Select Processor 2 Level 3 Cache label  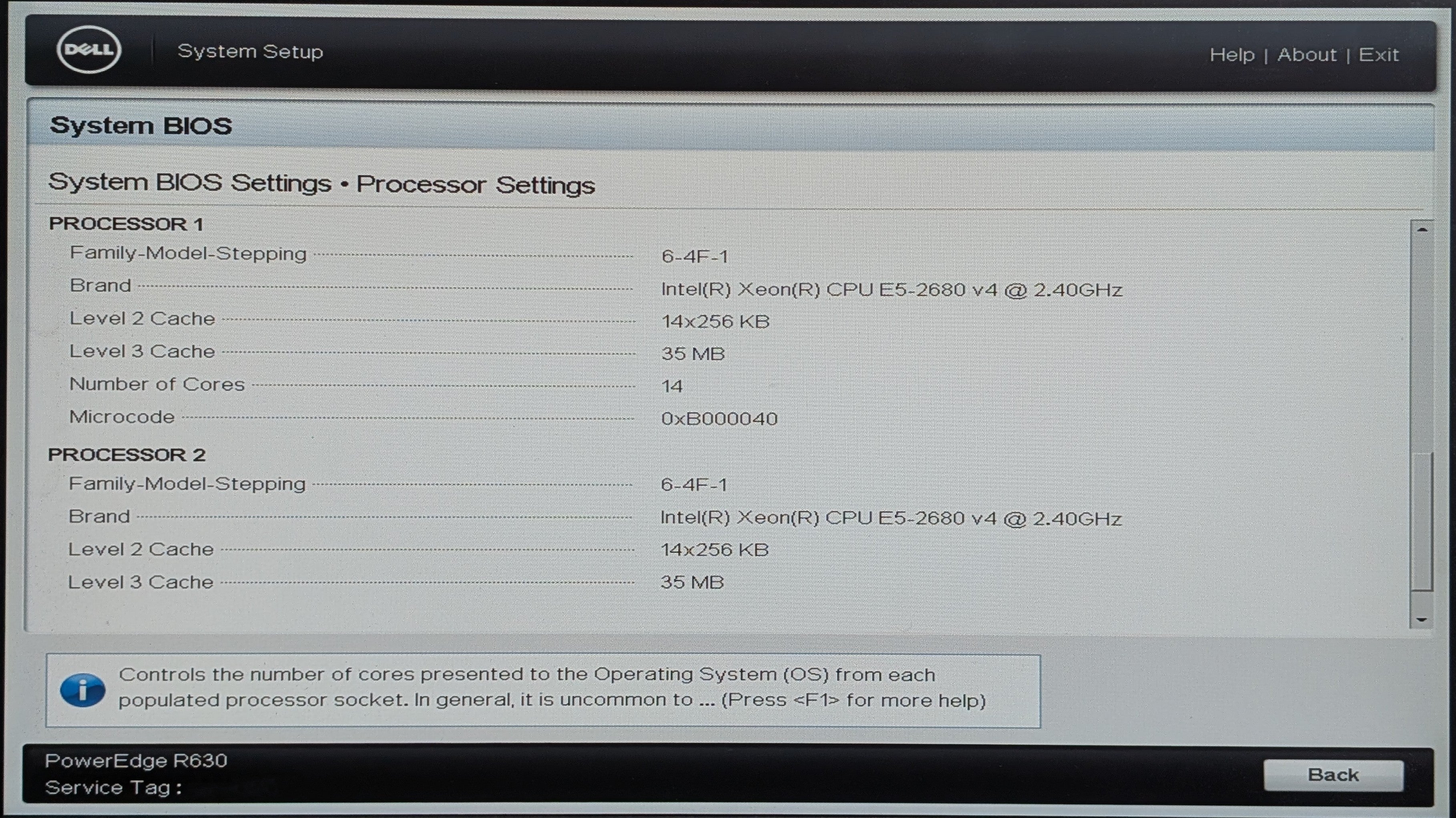[x=141, y=582]
